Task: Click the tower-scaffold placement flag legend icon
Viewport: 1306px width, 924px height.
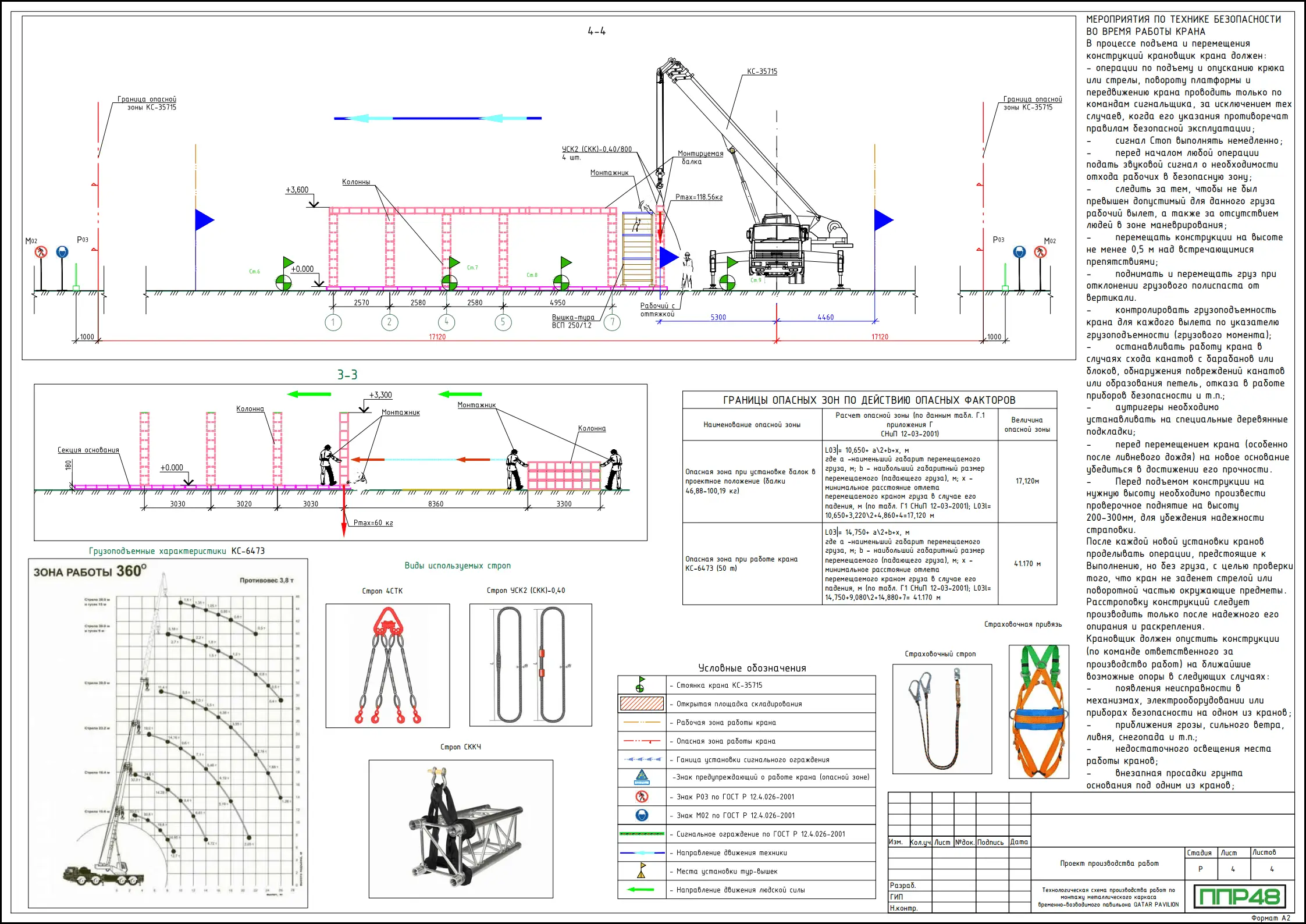Action: coord(642,871)
